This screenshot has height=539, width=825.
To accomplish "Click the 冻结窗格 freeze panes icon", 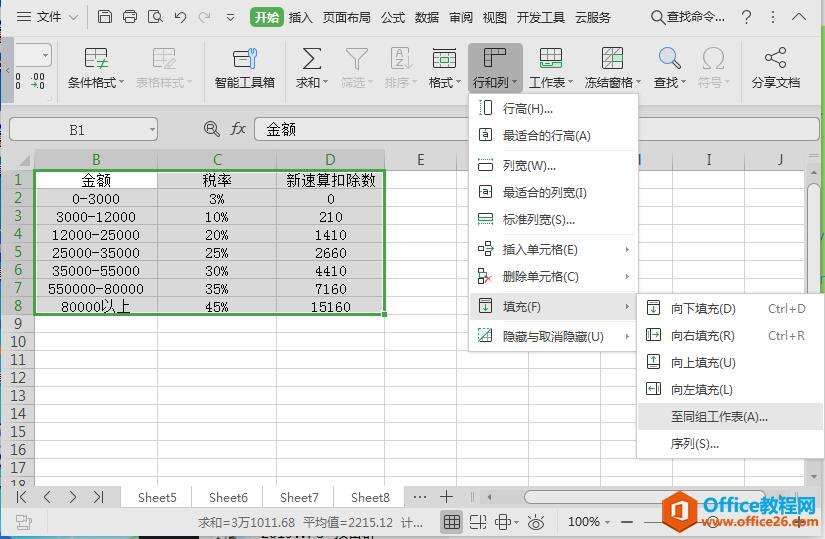I will [x=611, y=59].
